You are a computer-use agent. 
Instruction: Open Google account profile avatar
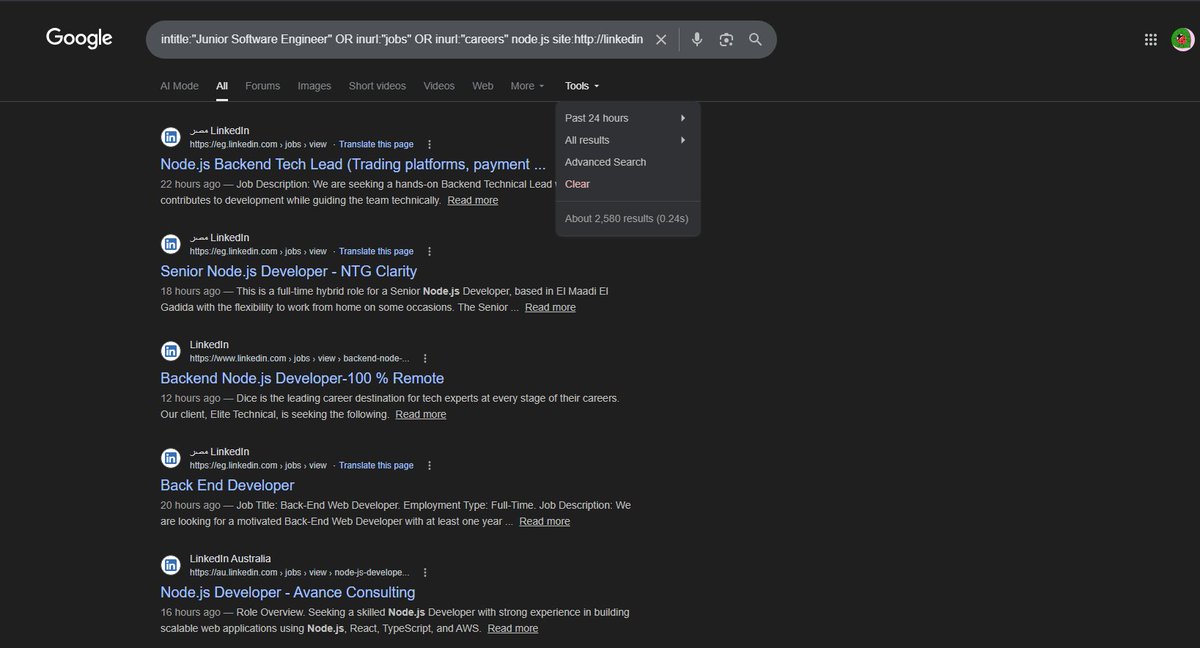coord(1183,40)
